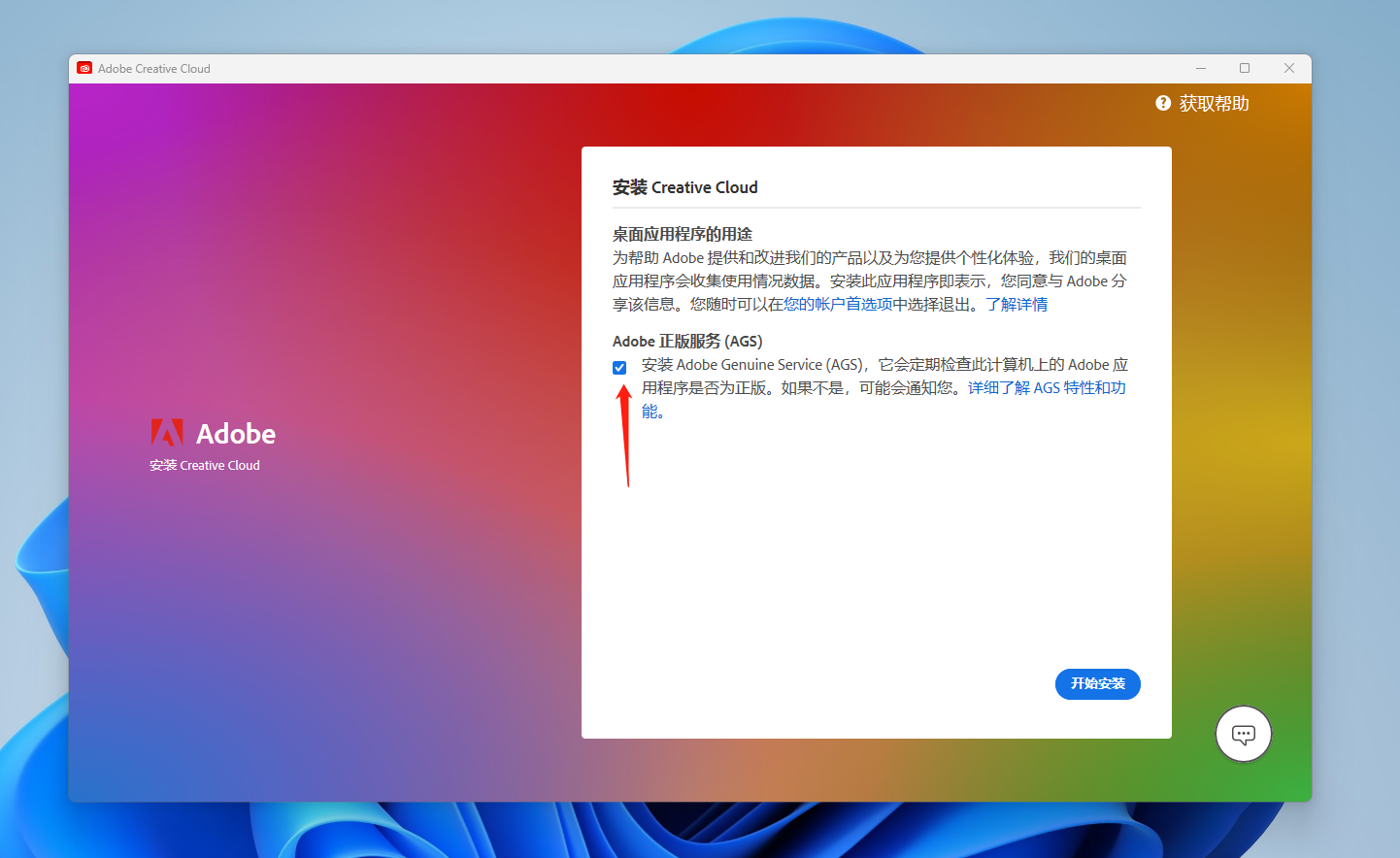Open 详细了解 AGS 特性和功能 link
This screenshot has width=1400, height=858.
pos(1047,388)
